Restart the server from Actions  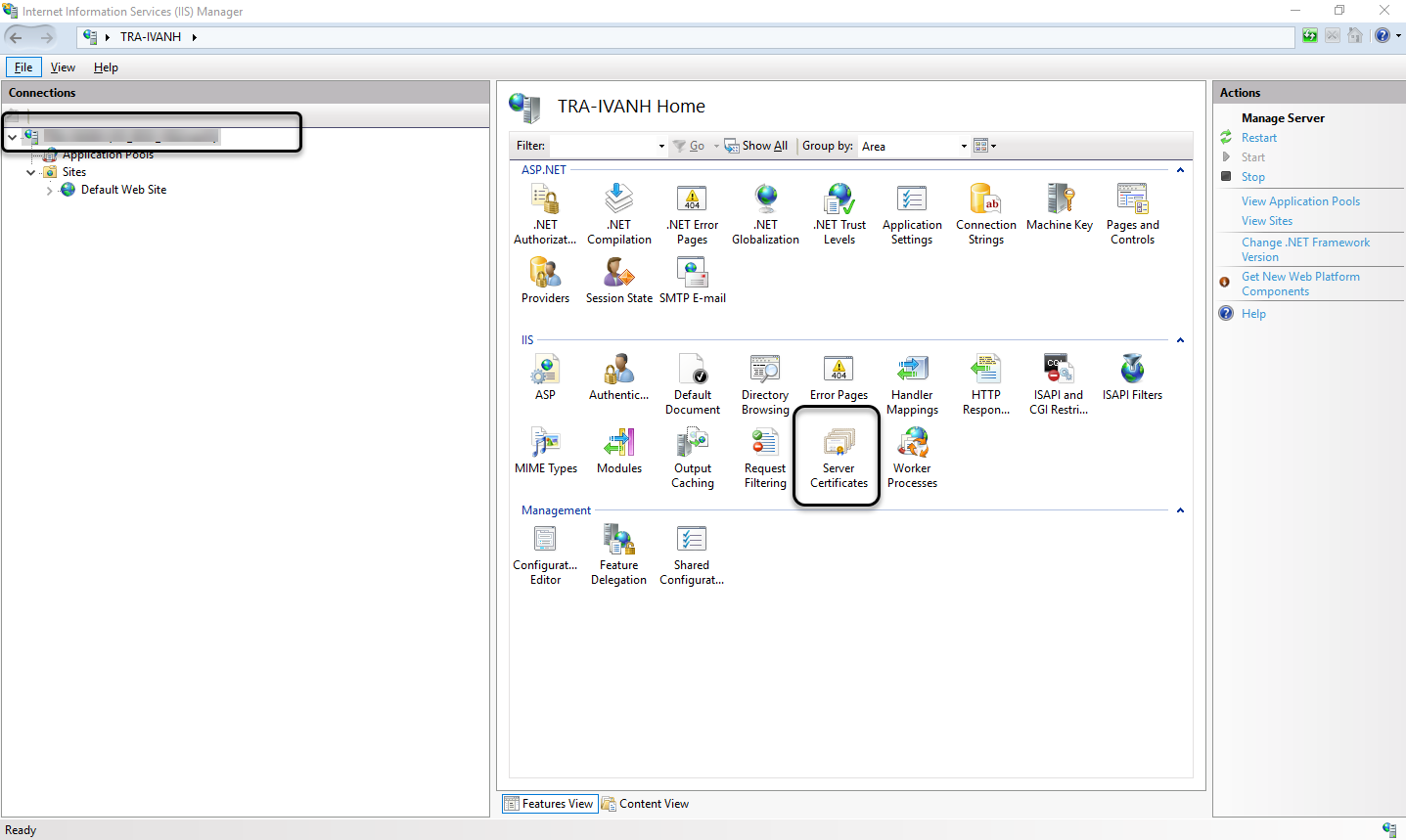tap(1259, 138)
